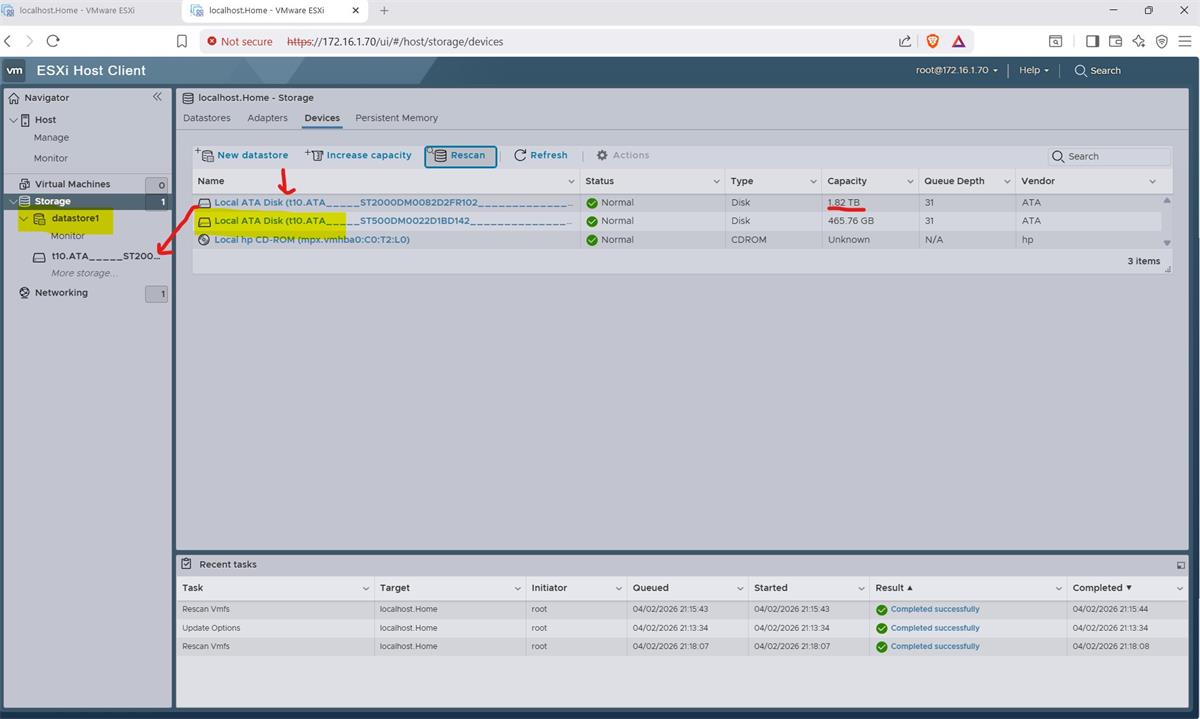Screen dimensions: 1200x719
Task: Click the browser reload icon
Action: tap(53, 41)
